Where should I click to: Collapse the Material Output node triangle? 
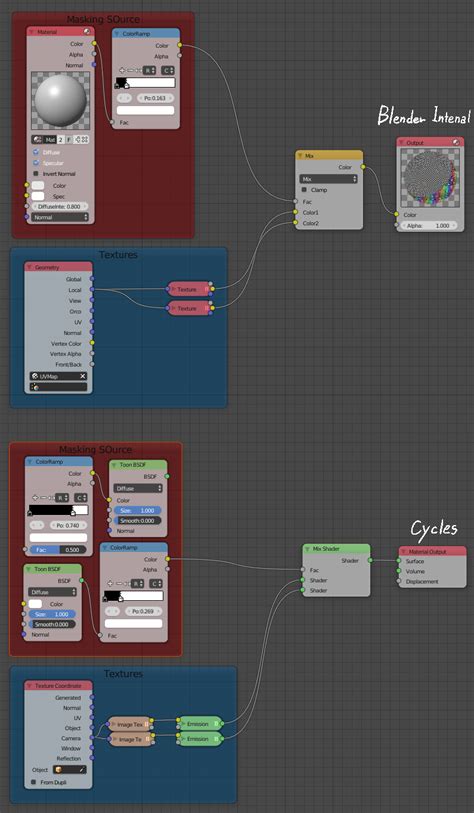point(404,552)
